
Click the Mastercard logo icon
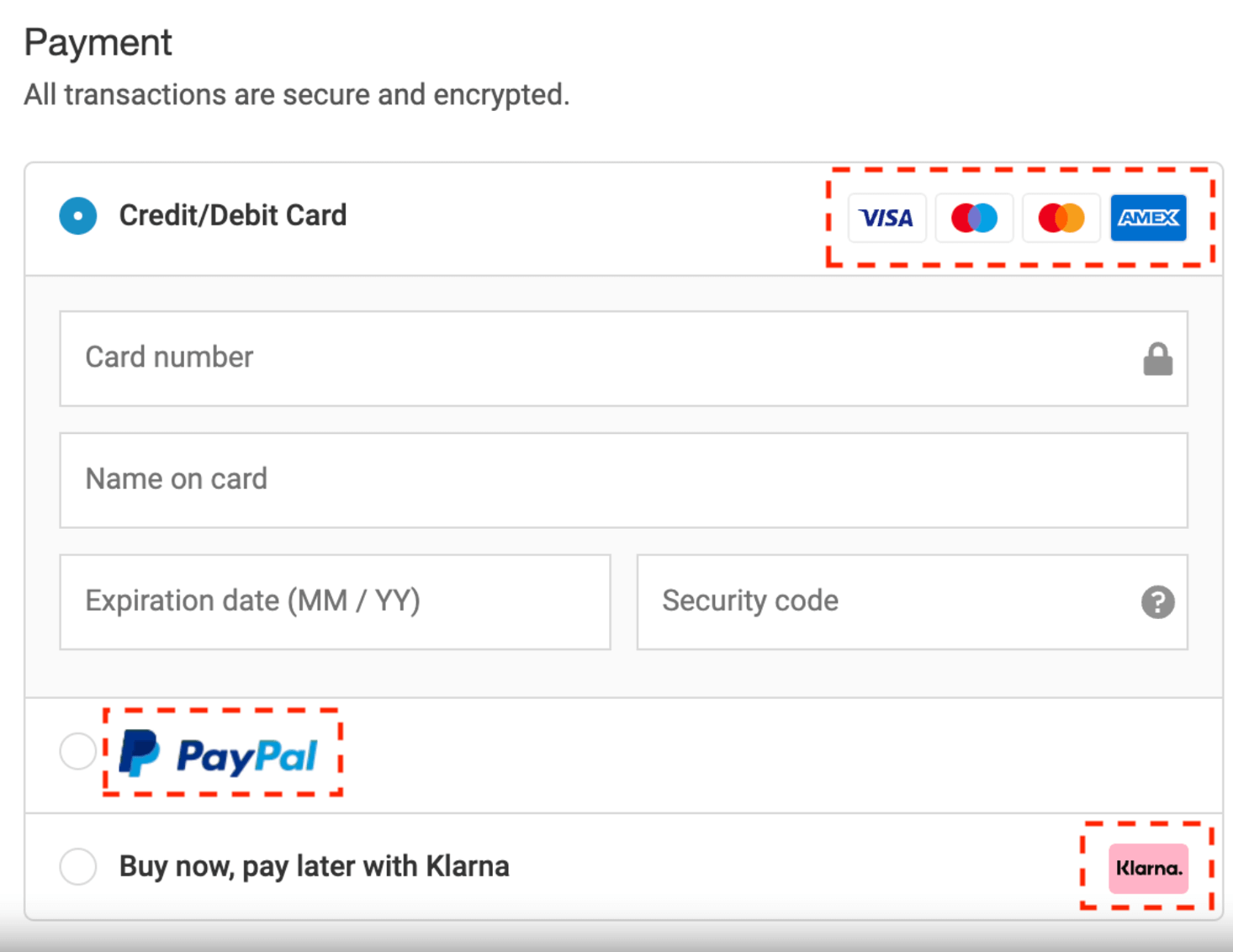click(x=1061, y=218)
